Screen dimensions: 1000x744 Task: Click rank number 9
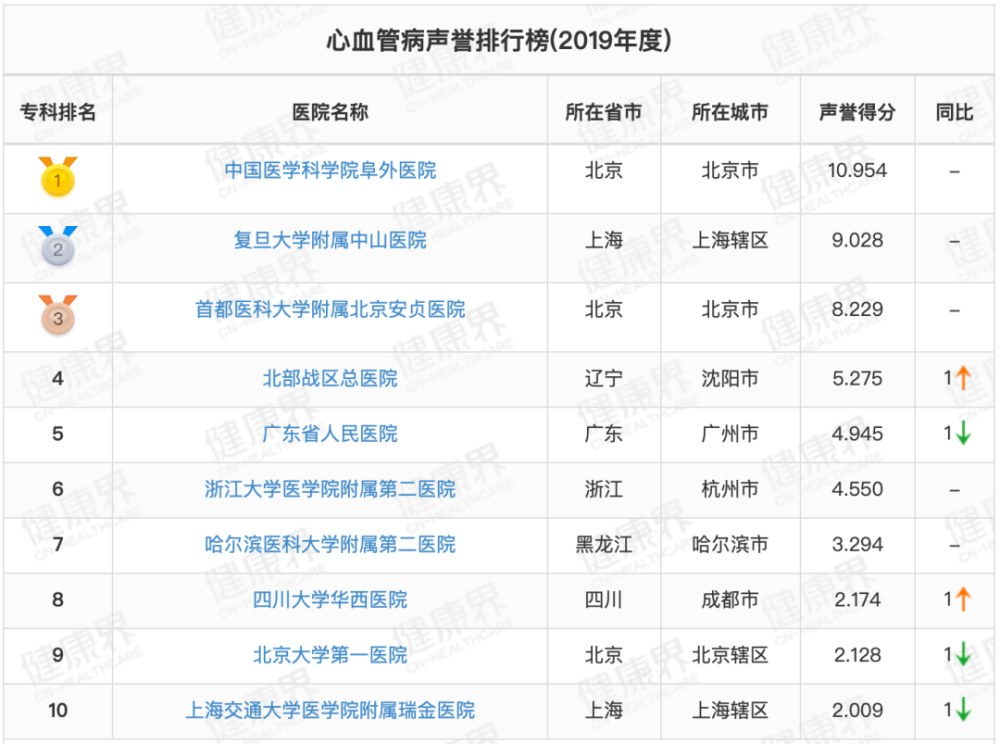58,655
